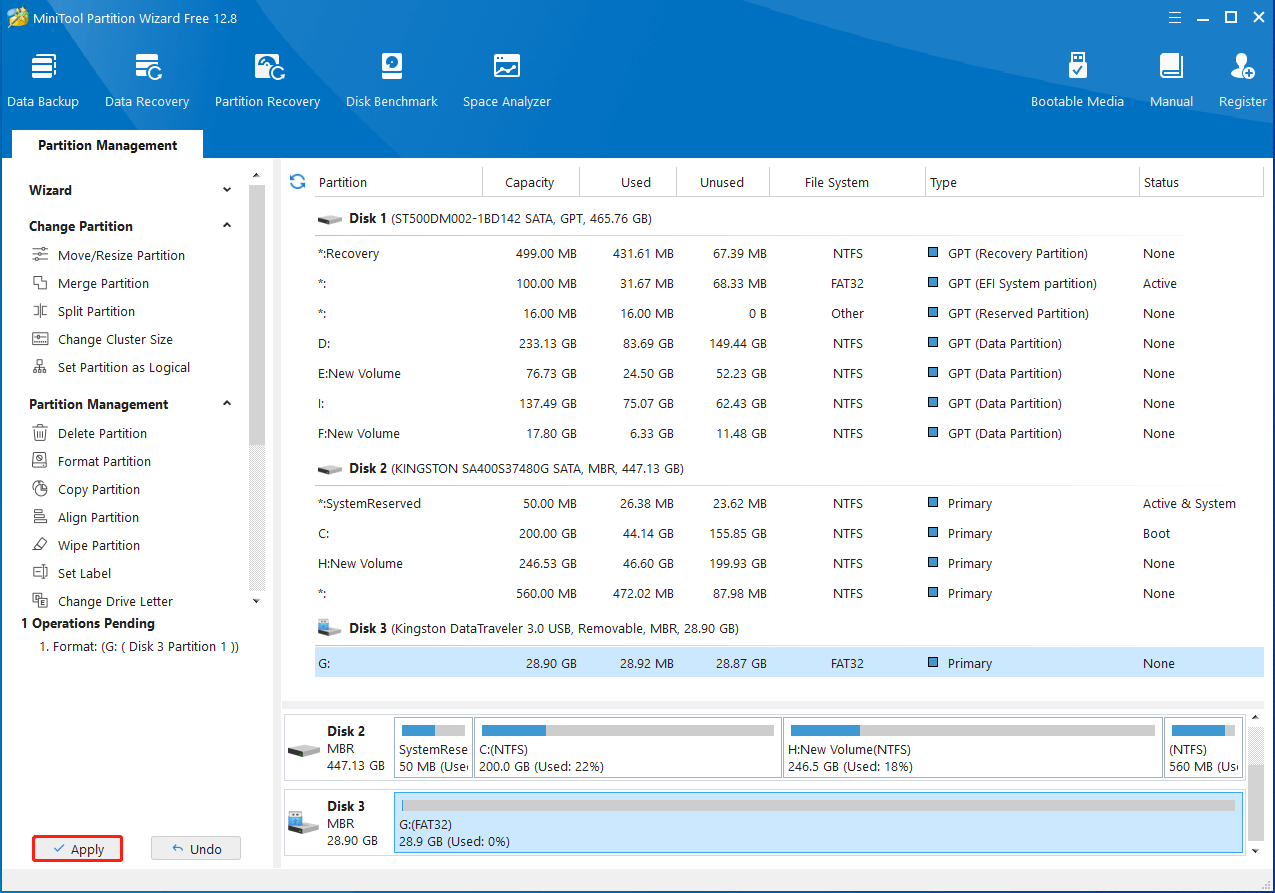
Task: Click disk map scroll-down arrow
Action: [1256, 850]
